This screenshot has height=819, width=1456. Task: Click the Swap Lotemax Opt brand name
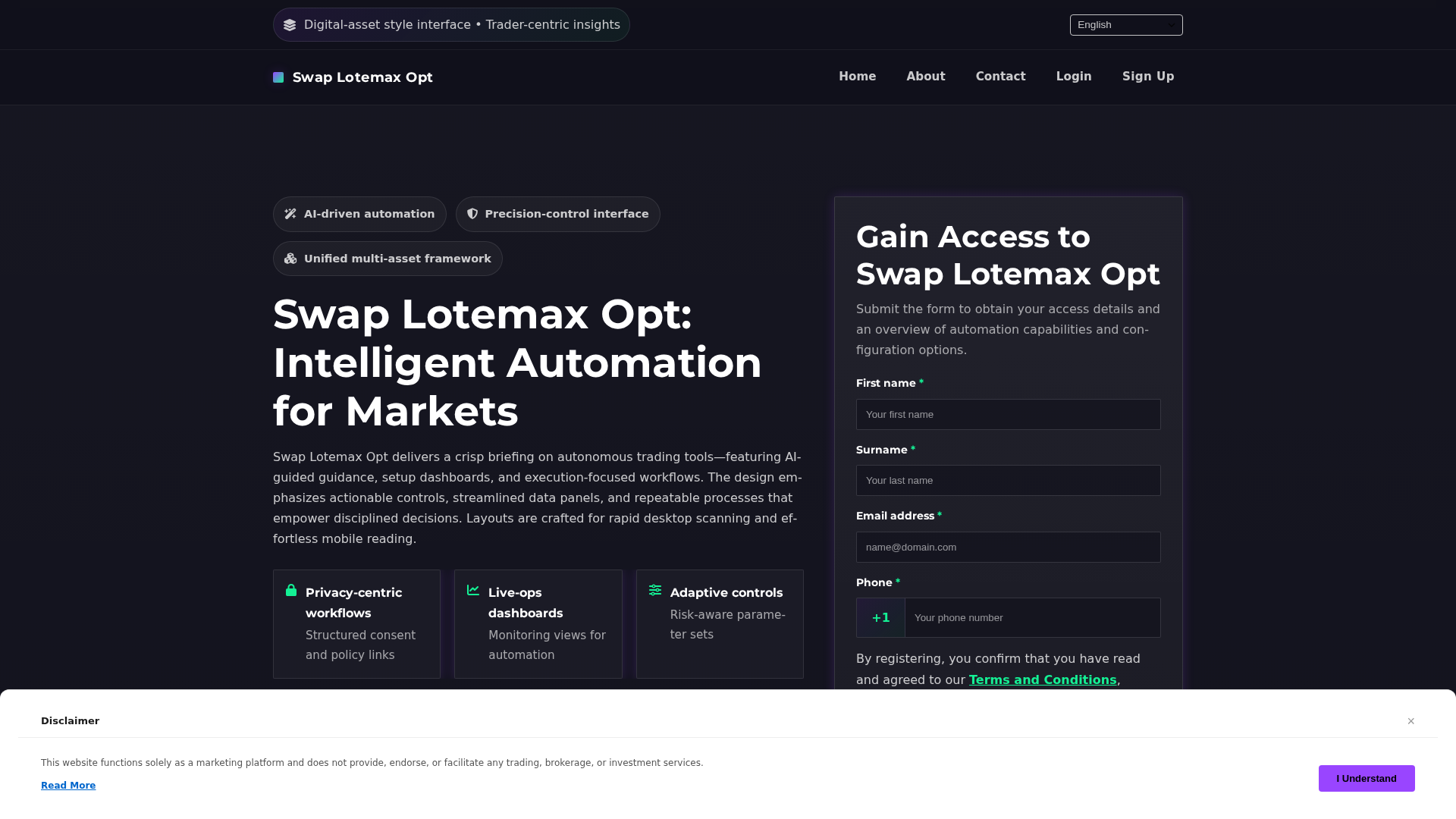pyautogui.click(x=362, y=77)
